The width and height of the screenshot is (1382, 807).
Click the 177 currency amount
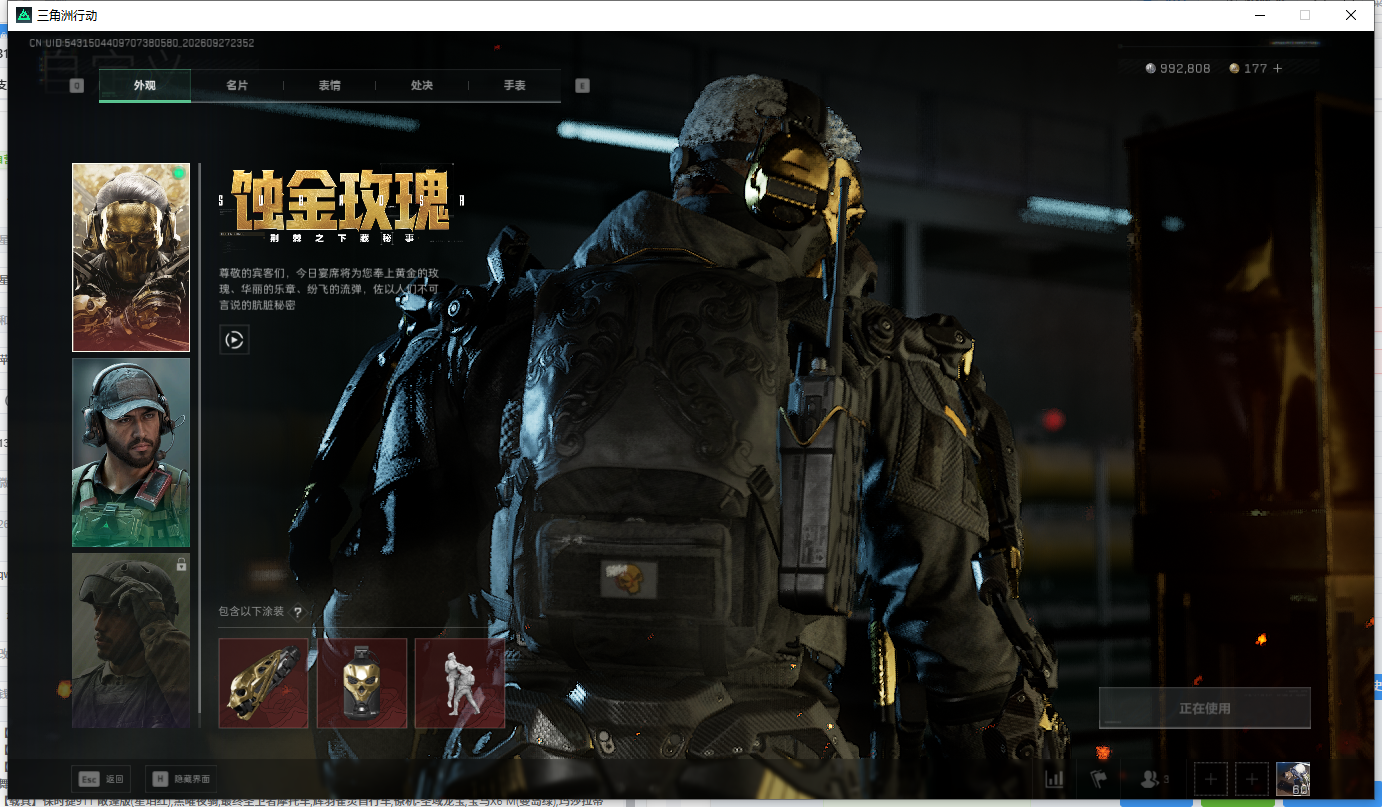coord(1256,69)
